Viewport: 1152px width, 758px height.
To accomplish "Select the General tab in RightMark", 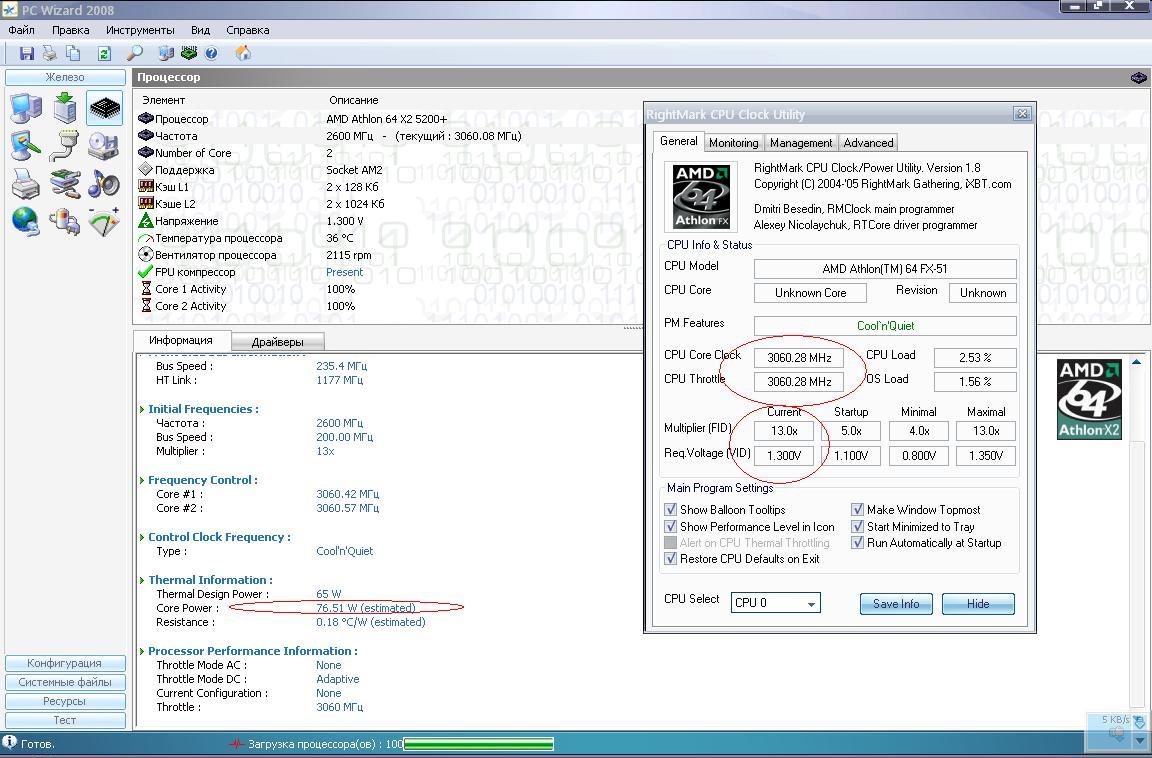I will (x=679, y=141).
